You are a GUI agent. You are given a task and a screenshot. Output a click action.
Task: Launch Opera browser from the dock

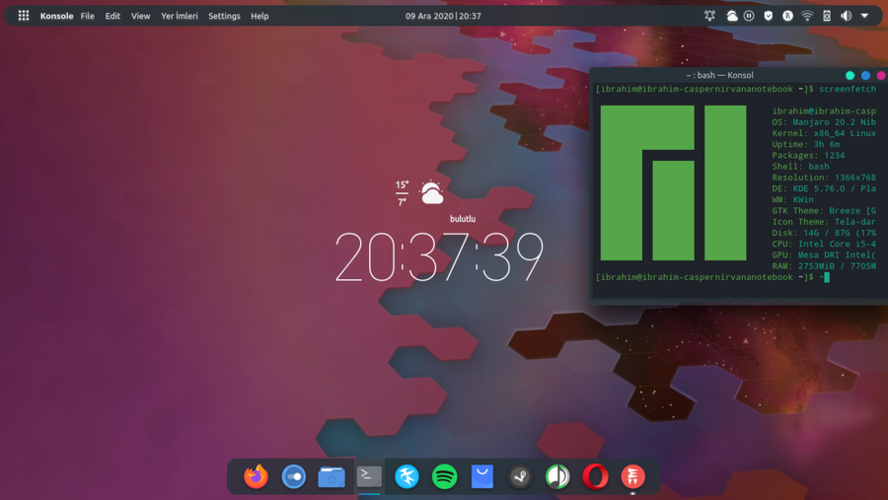point(595,477)
